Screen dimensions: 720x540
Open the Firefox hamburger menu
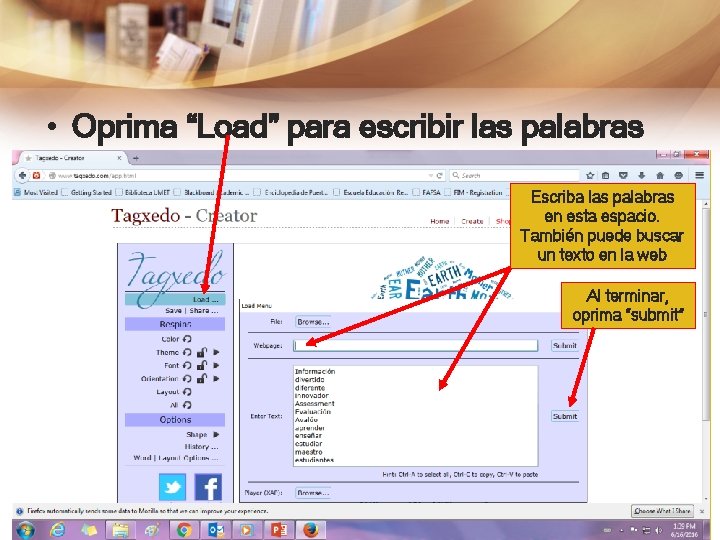[x=699, y=175]
